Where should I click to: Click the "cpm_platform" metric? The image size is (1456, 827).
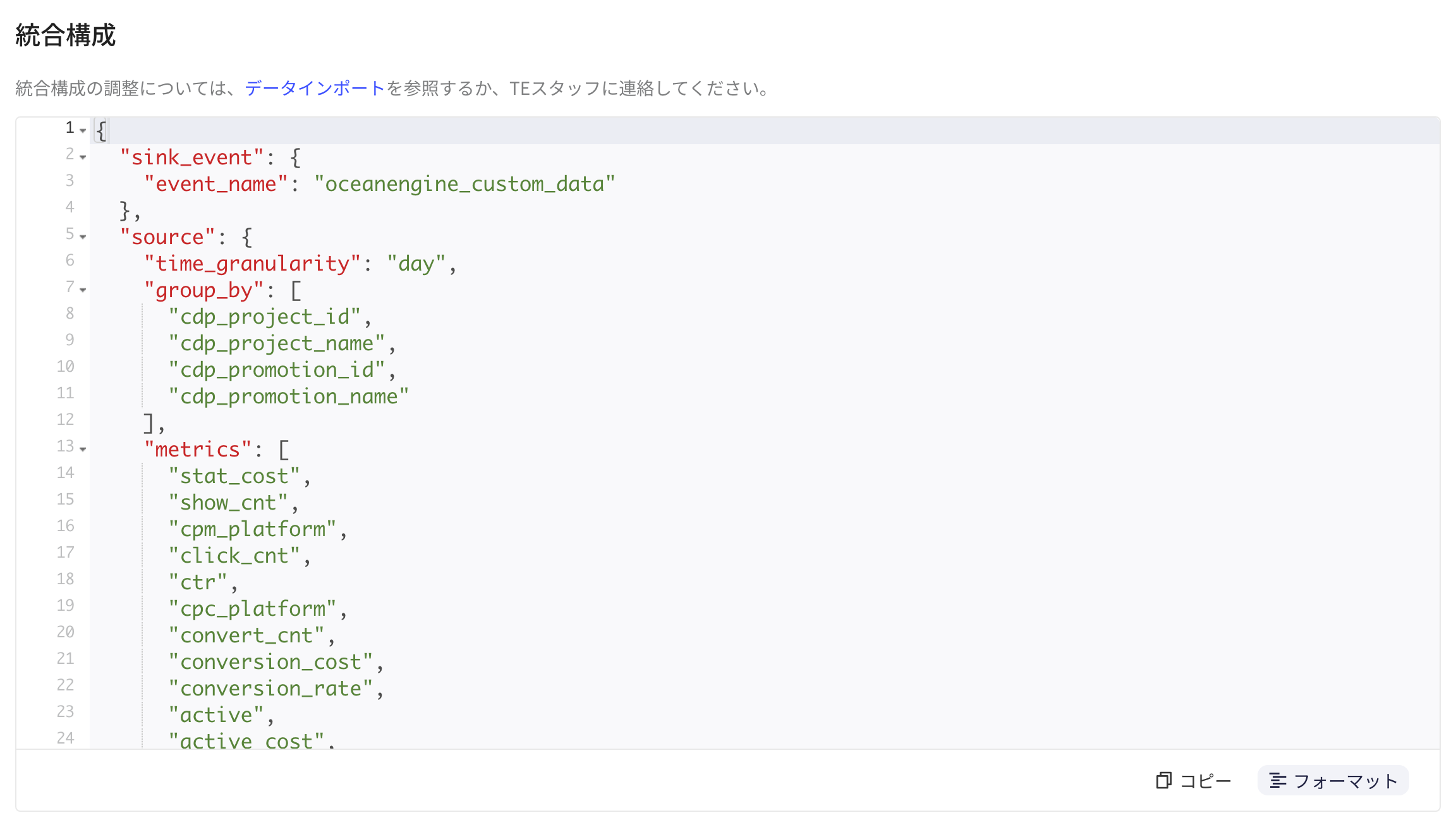click(x=253, y=529)
